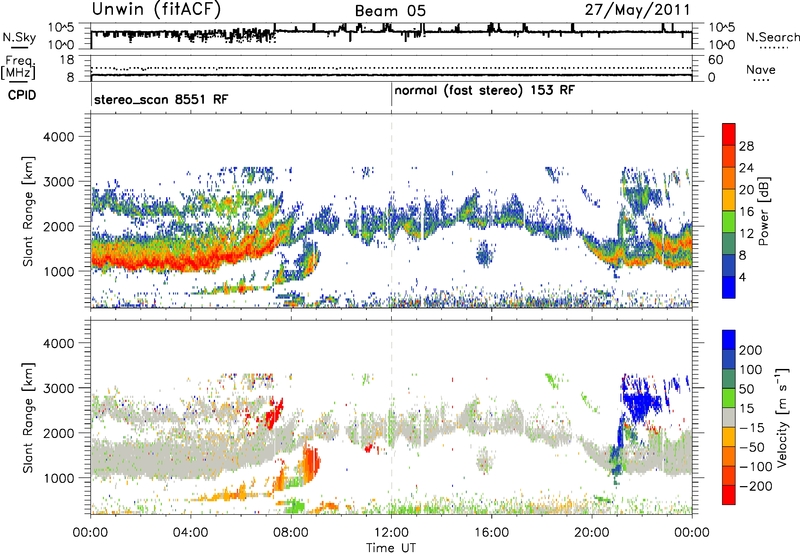Click the 'Freq. [MHz]' axis label
The height and width of the screenshot is (554, 800).
18,67
